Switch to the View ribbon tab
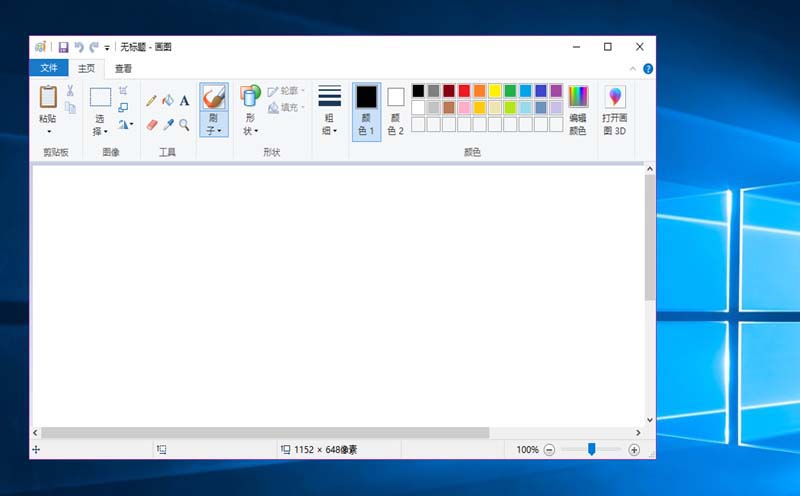This screenshot has width=800, height=496. click(123, 68)
